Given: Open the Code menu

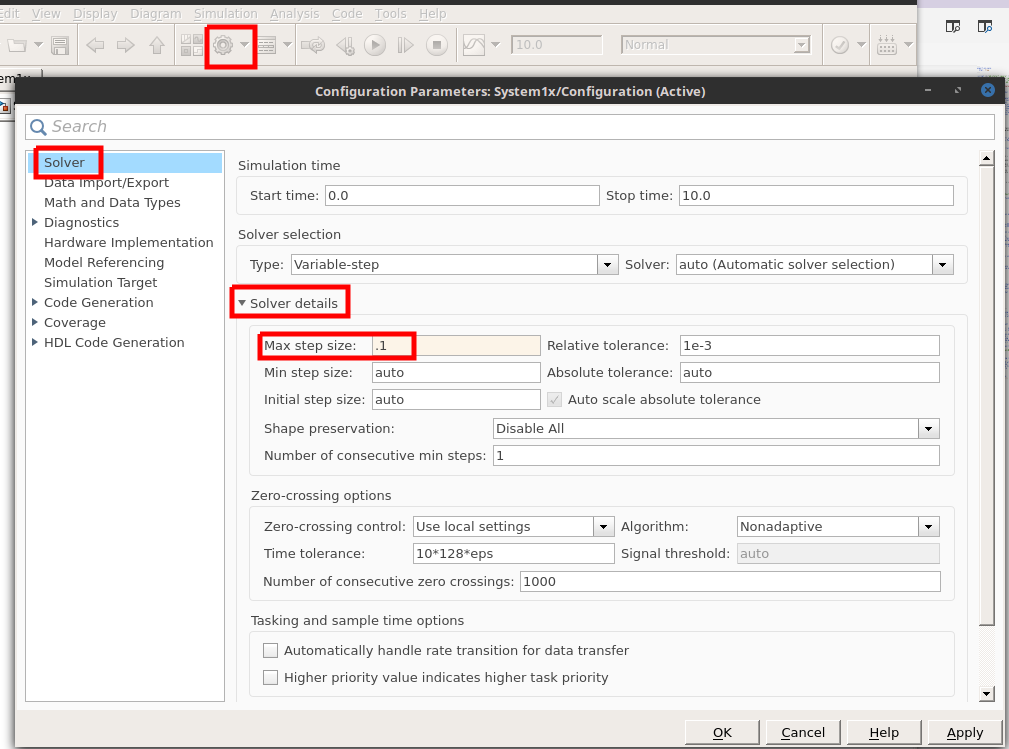Looking at the screenshot, I should click(x=347, y=14).
